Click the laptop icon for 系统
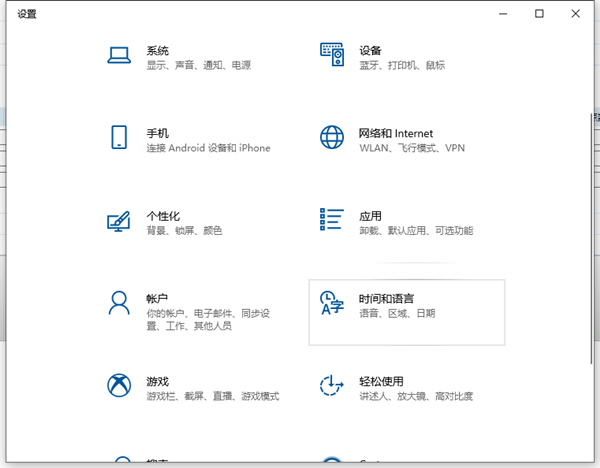Image resolution: width=600 pixels, height=468 pixels. pos(119,56)
